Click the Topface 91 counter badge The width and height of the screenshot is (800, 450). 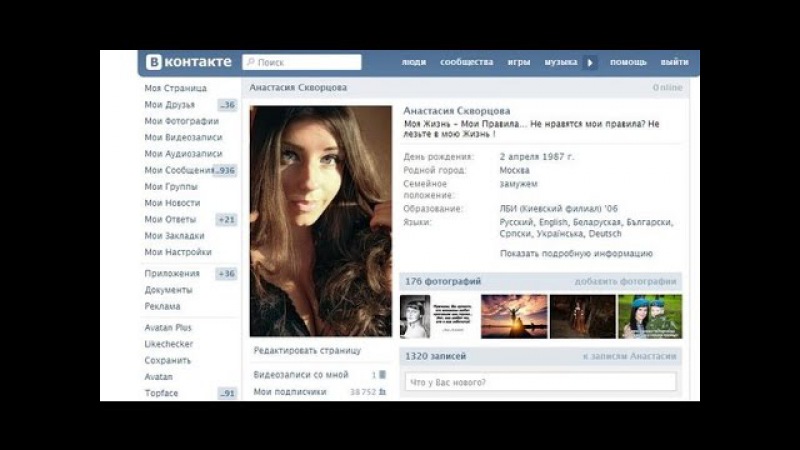pos(227,394)
